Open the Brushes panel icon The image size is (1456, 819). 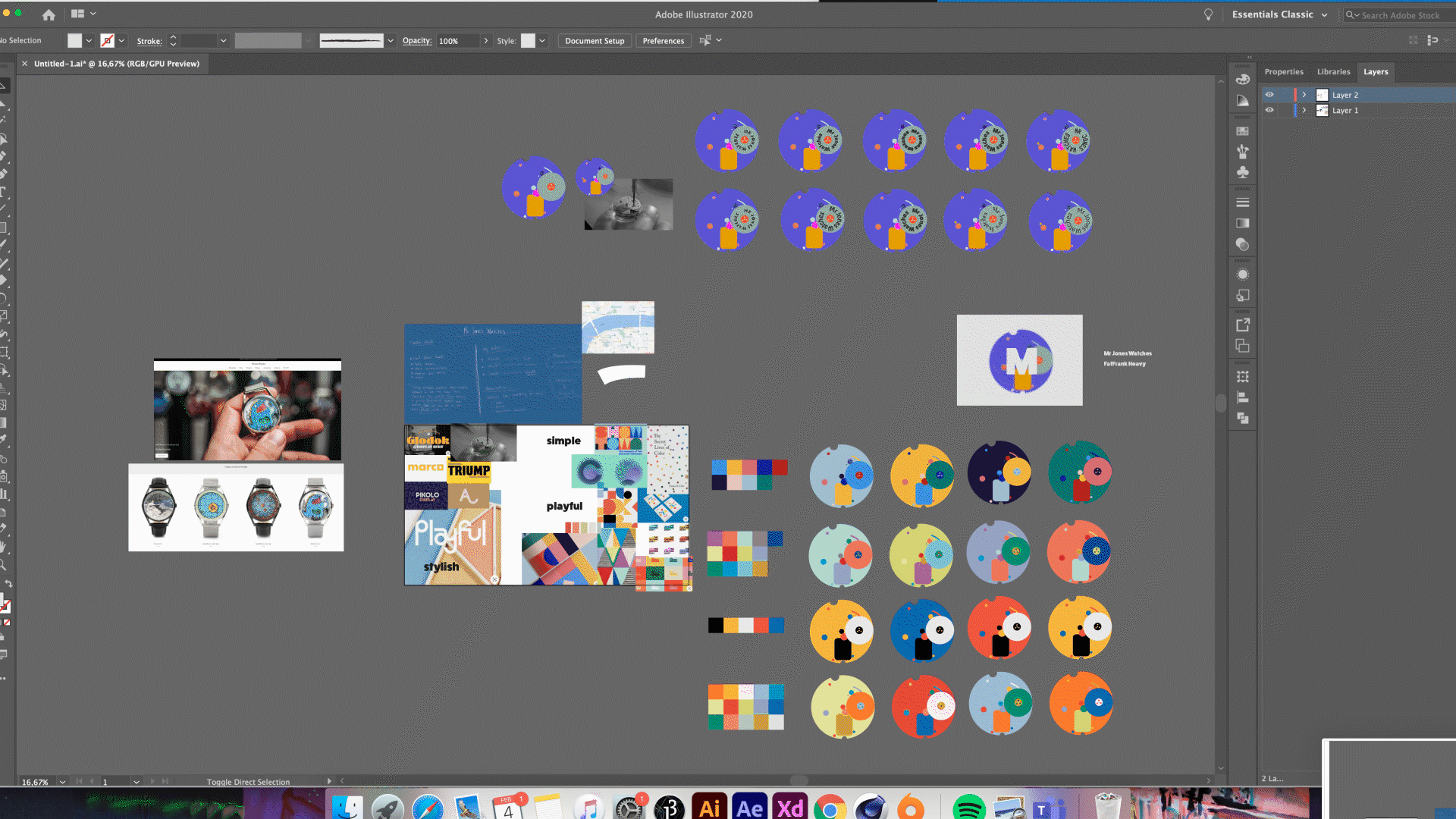[1242, 152]
